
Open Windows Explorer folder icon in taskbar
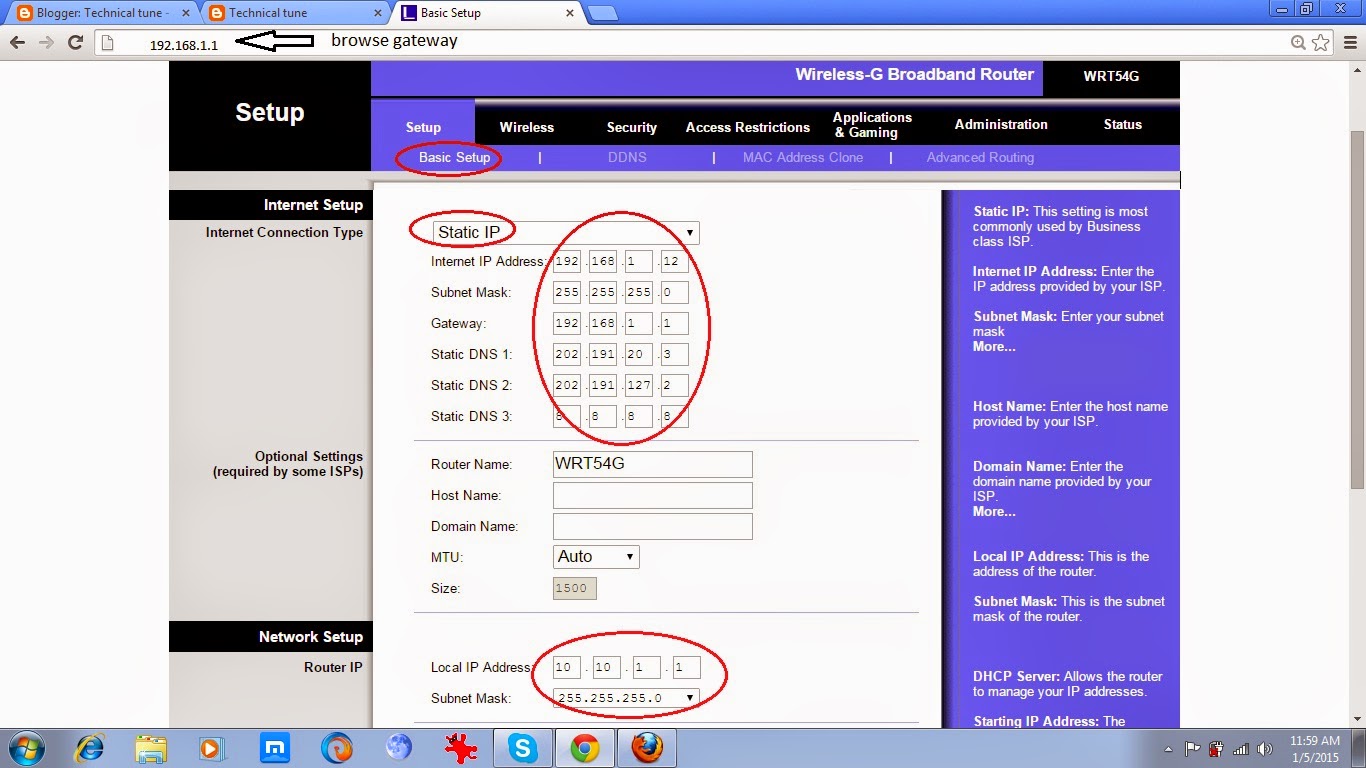coord(151,748)
